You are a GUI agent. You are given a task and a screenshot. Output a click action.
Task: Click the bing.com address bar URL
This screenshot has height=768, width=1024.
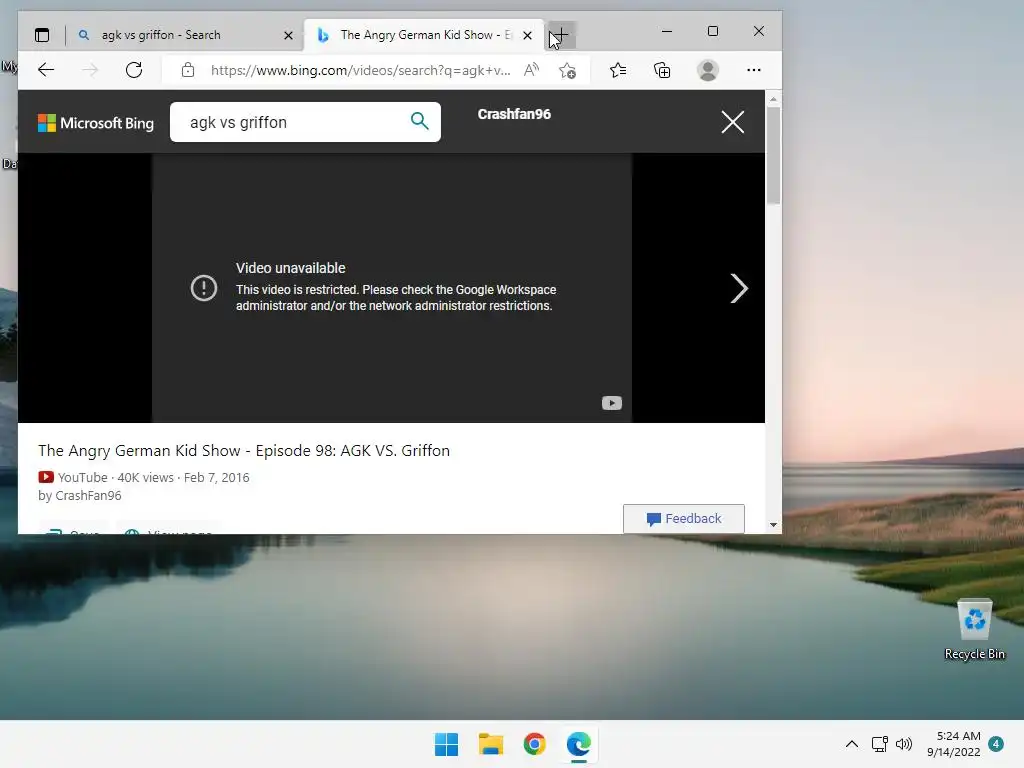(x=360, y=70)
